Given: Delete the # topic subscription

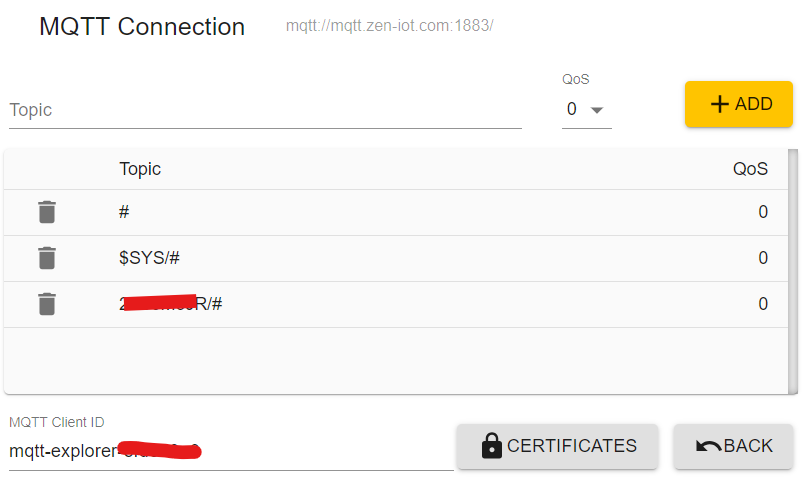Looking at the screenshot, I should (x=47, y=212).
